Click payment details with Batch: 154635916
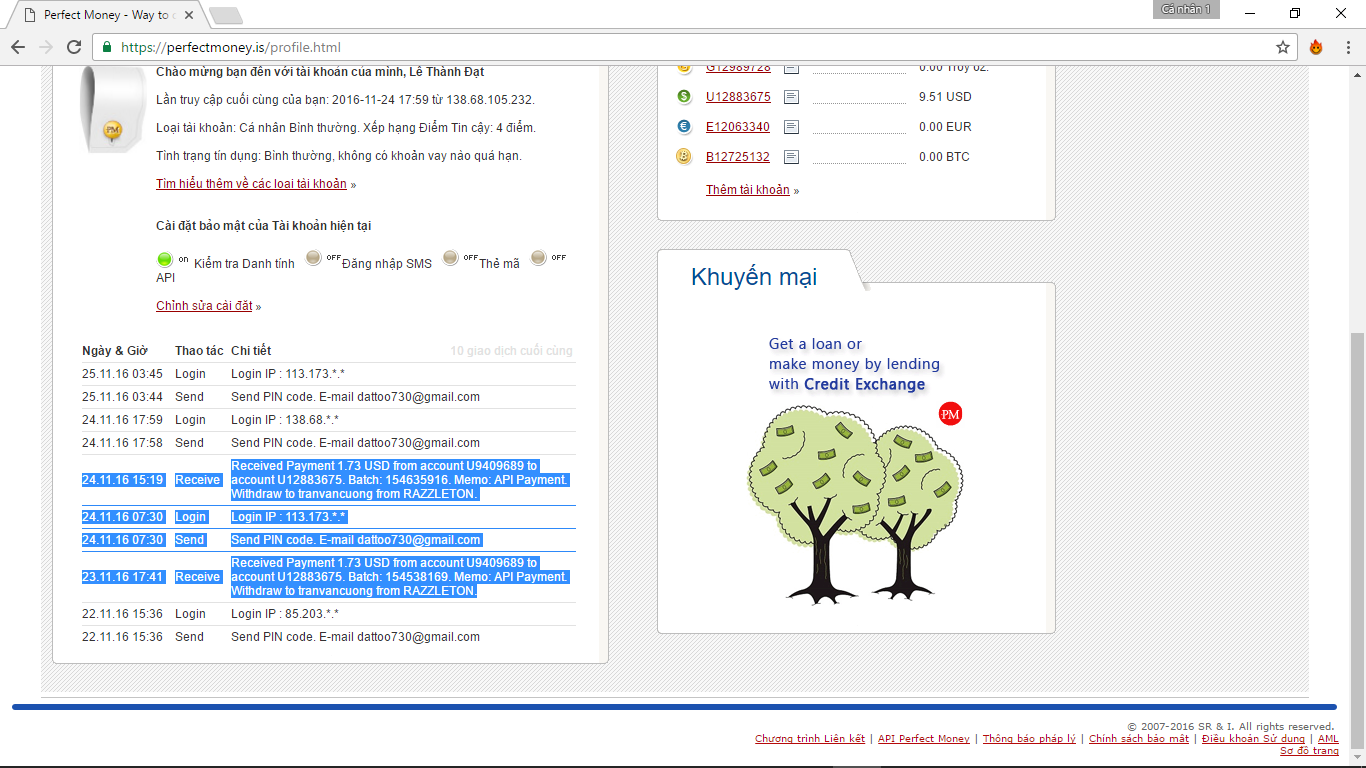 click(x=400, y=480)
